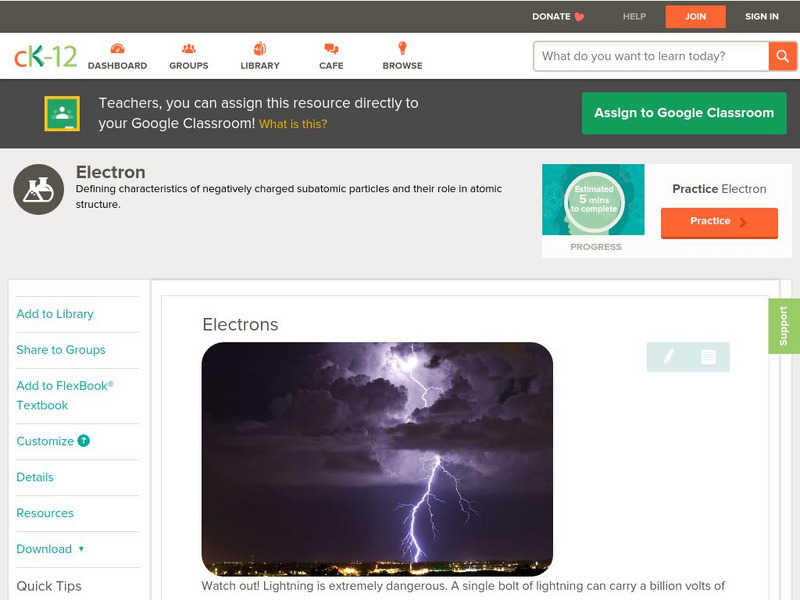Click the search box 'What do you want to learn today?'
Image resolution: width=800 pixels, height=600 pixels.
coord(651,56)
